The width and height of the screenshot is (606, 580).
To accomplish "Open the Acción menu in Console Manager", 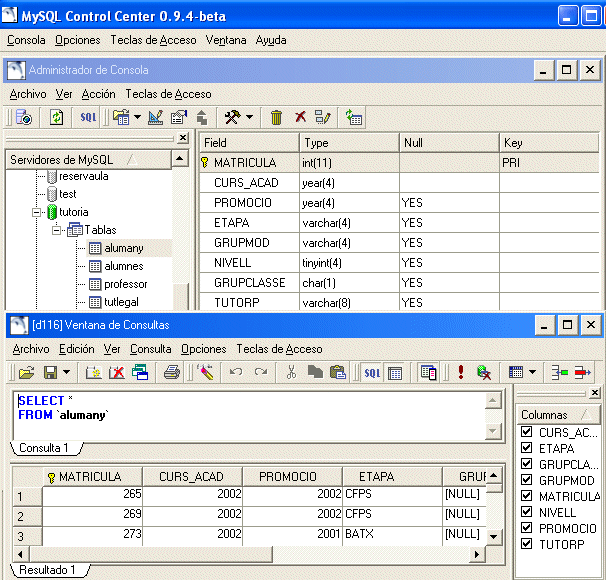I will (98, 94).
